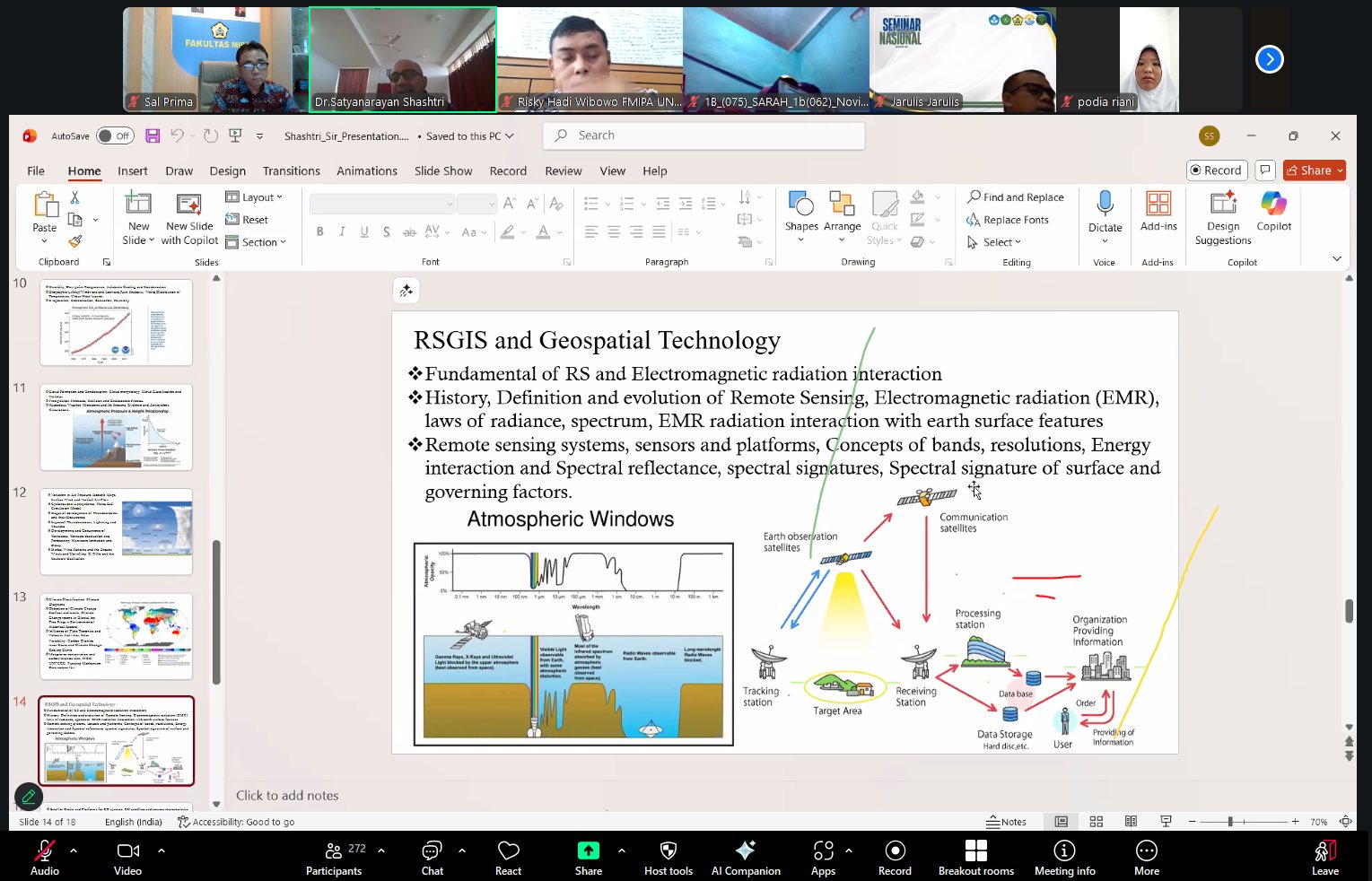Toggle the AutoSave switch
Image resolution: width=1372 pixels, height=881 pixels.
coord(115,135)
